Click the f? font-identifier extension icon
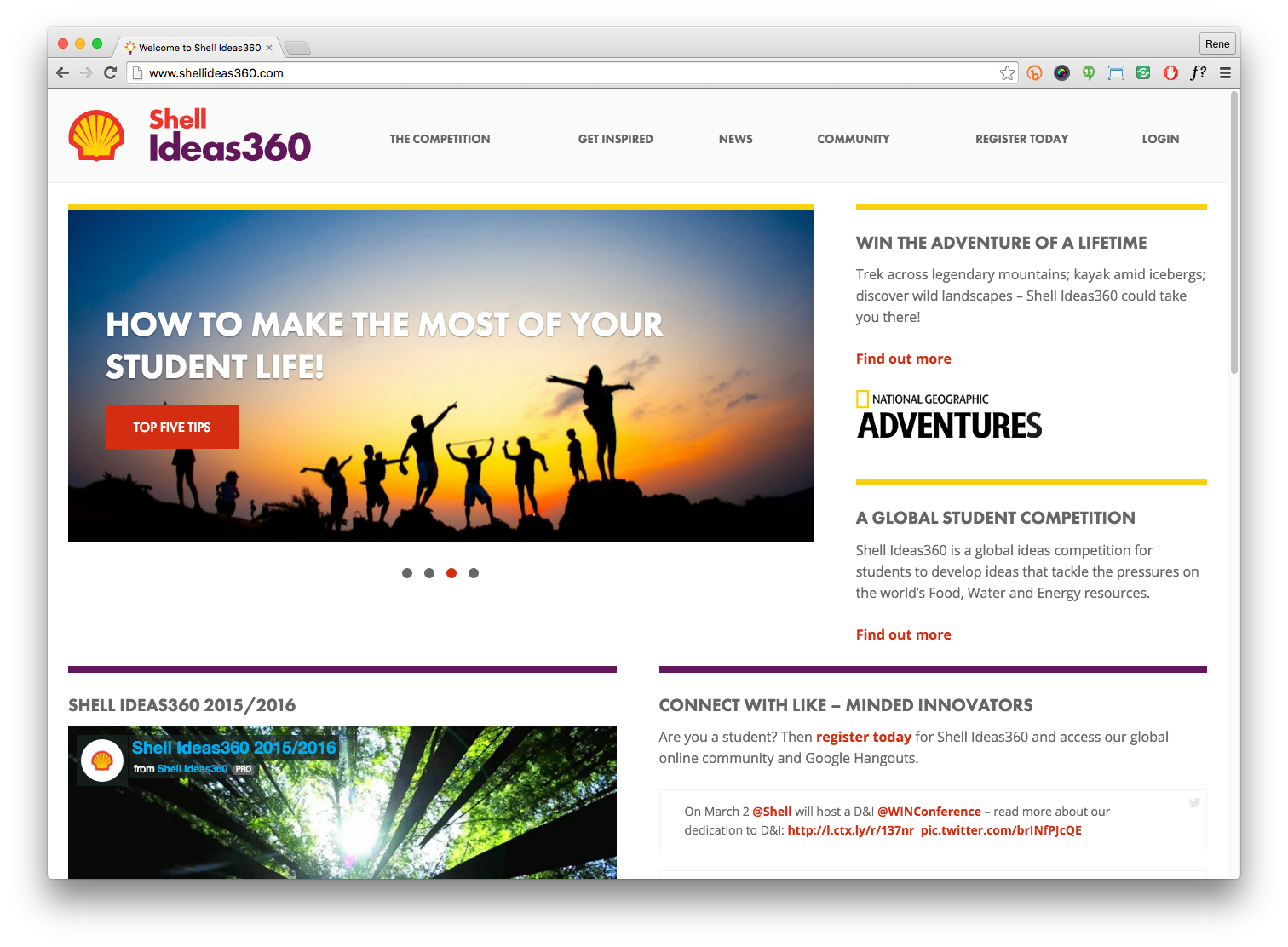The image size is (1288, 947). [1198, 73]
